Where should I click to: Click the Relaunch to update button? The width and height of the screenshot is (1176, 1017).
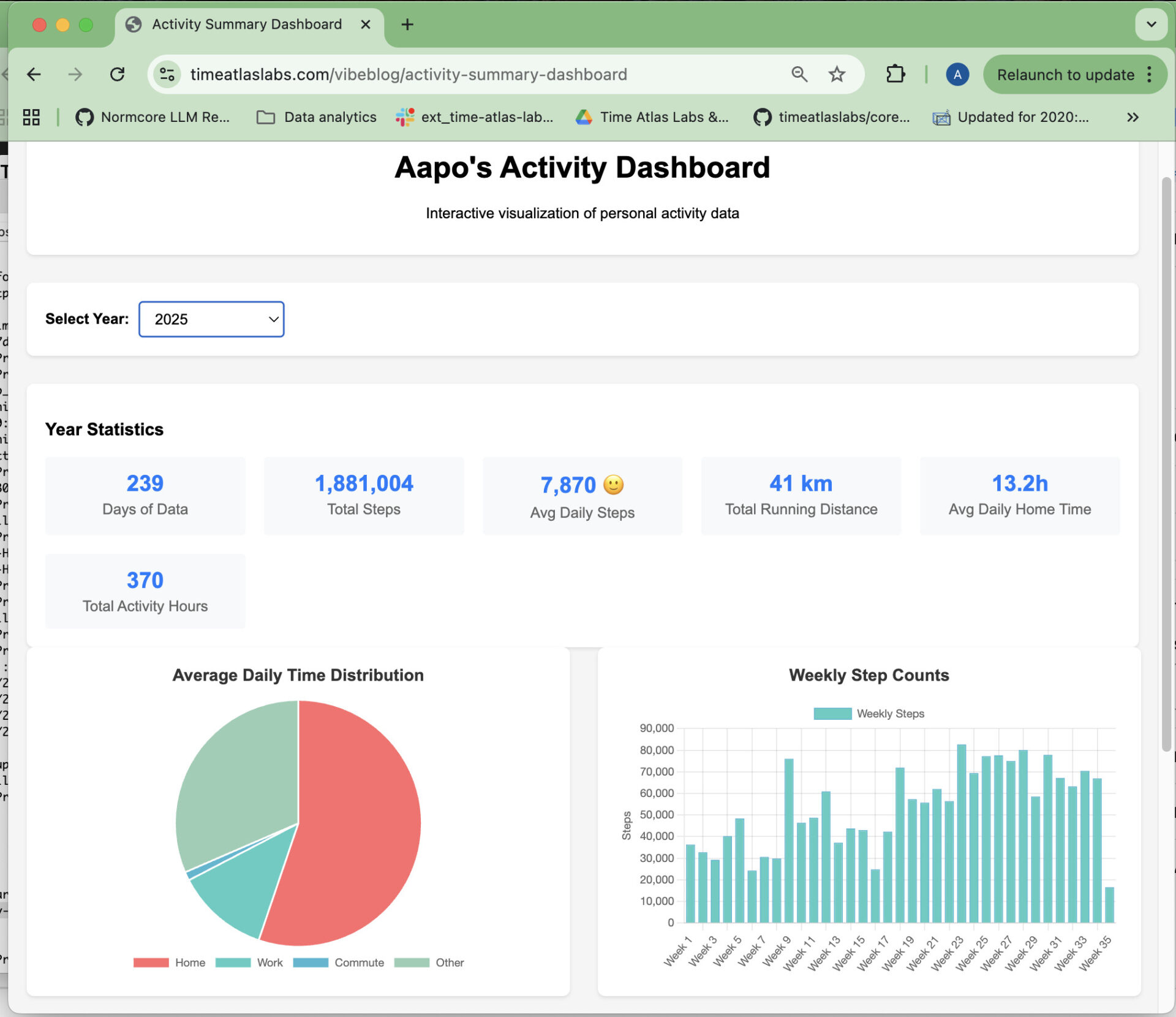point(1065,74)
